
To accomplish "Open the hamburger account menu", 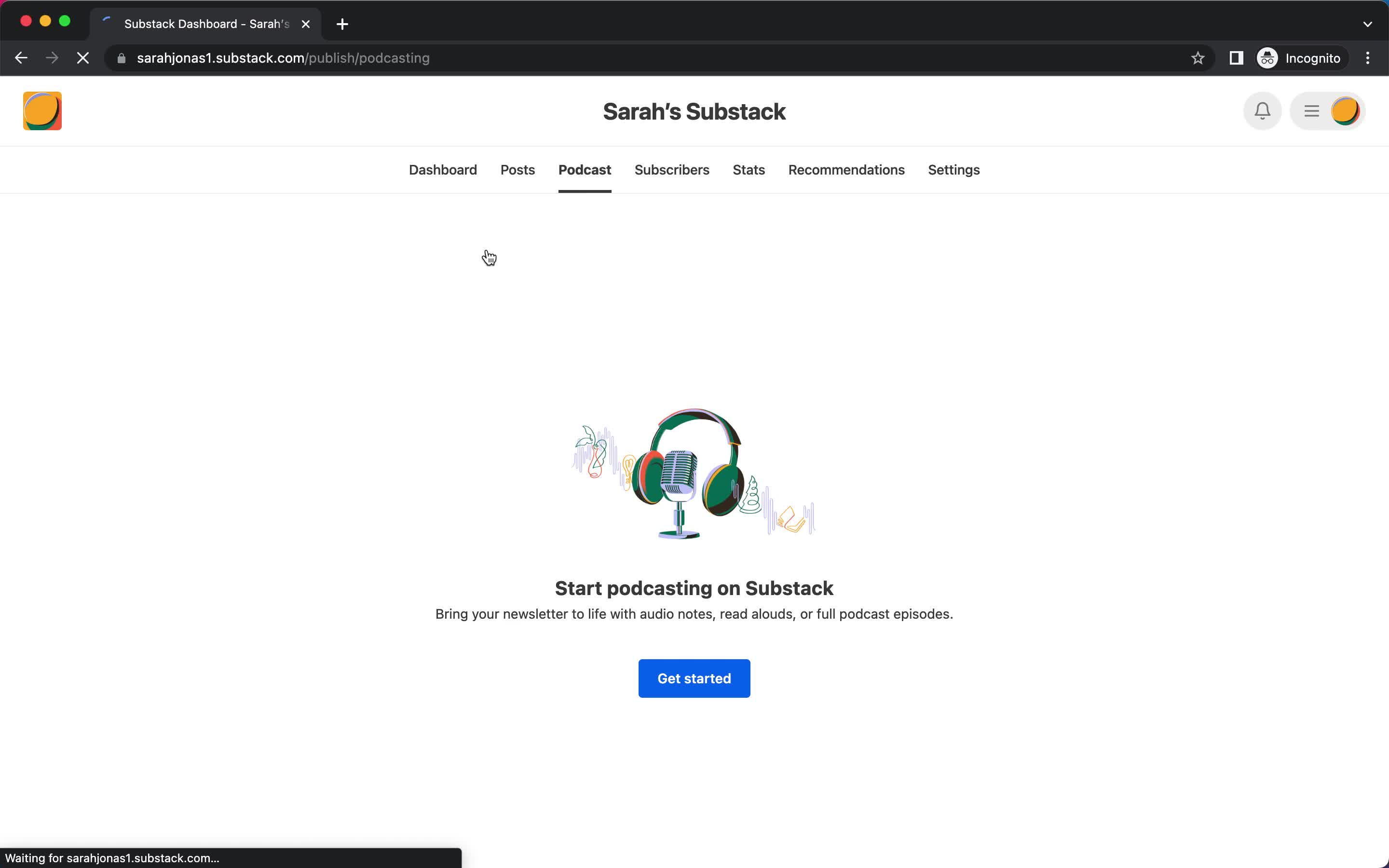I will pyautogui.click(x=1311, y=111).
